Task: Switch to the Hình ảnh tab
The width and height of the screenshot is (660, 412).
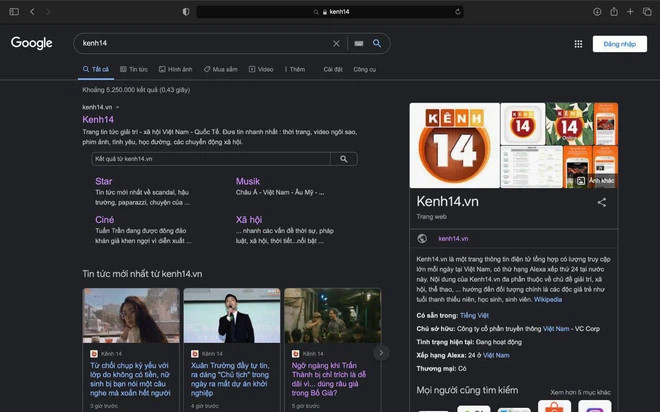Action: coord(176,70)
